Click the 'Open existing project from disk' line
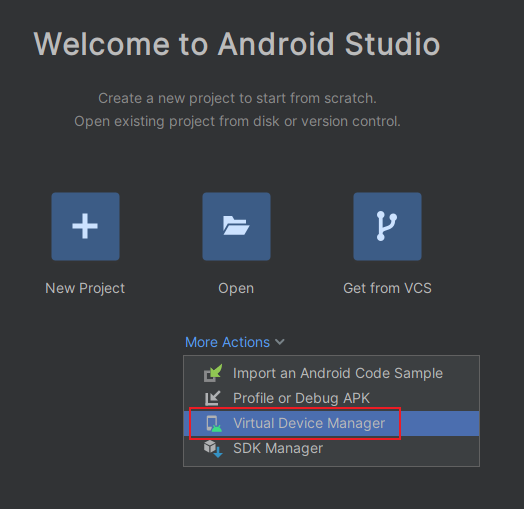Image resolution: width=524 pixels, height=509 pixels. [237, 121]
